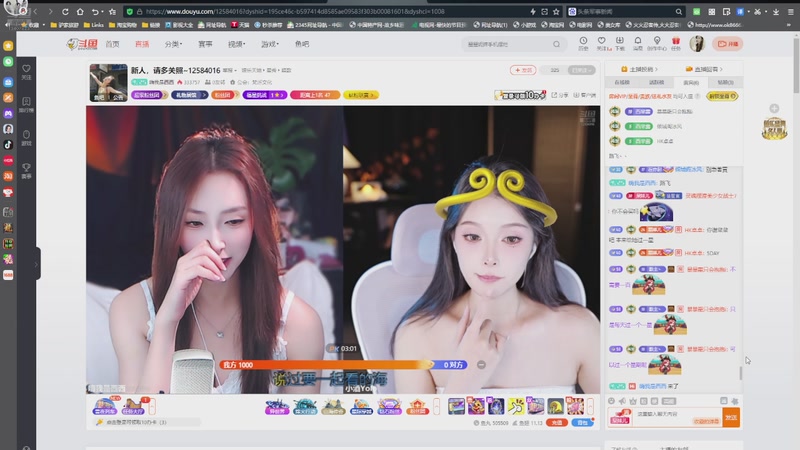
Task: Open 直播回看 link above chat
Action: (704, 69)
